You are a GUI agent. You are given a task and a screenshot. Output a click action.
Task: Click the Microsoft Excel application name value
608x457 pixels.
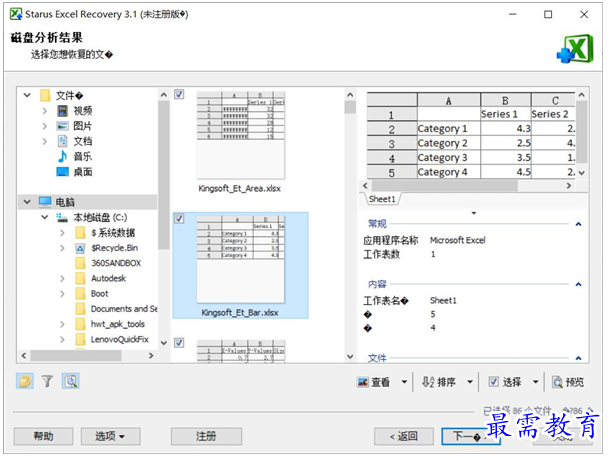(x=458, y=240)
